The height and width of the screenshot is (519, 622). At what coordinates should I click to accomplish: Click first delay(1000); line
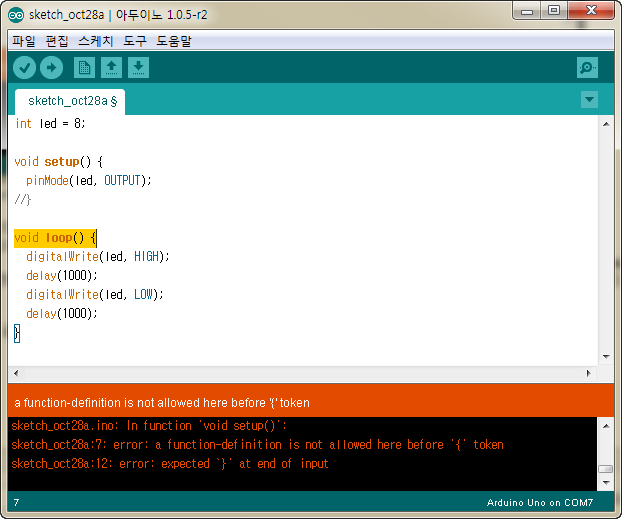(61, 276)
